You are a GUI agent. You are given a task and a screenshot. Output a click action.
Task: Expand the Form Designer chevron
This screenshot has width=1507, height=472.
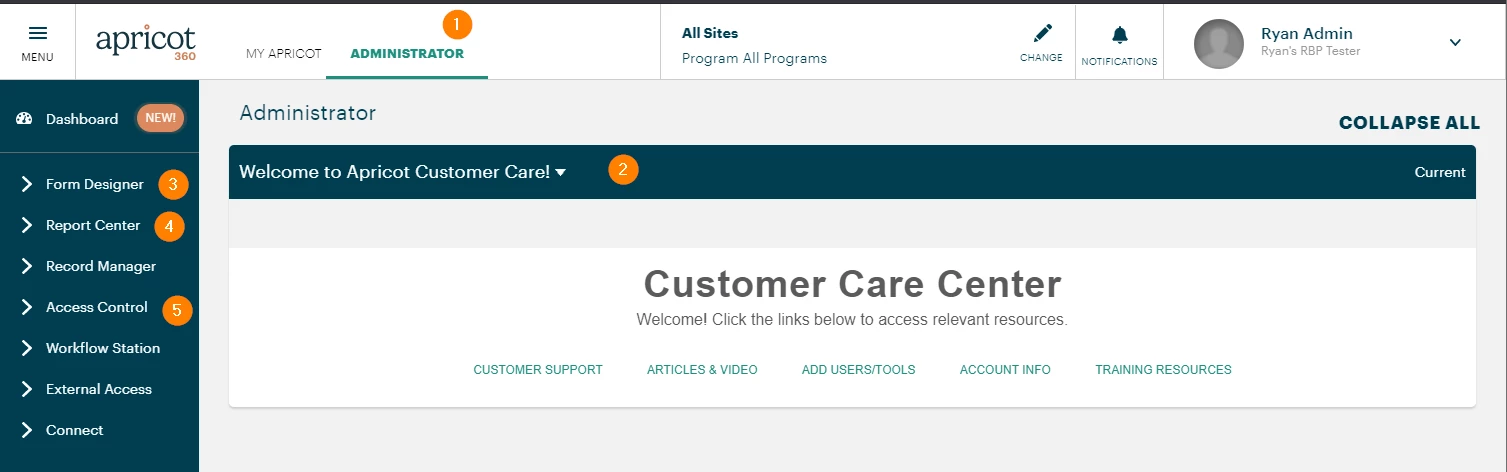(x=27, y=184)
